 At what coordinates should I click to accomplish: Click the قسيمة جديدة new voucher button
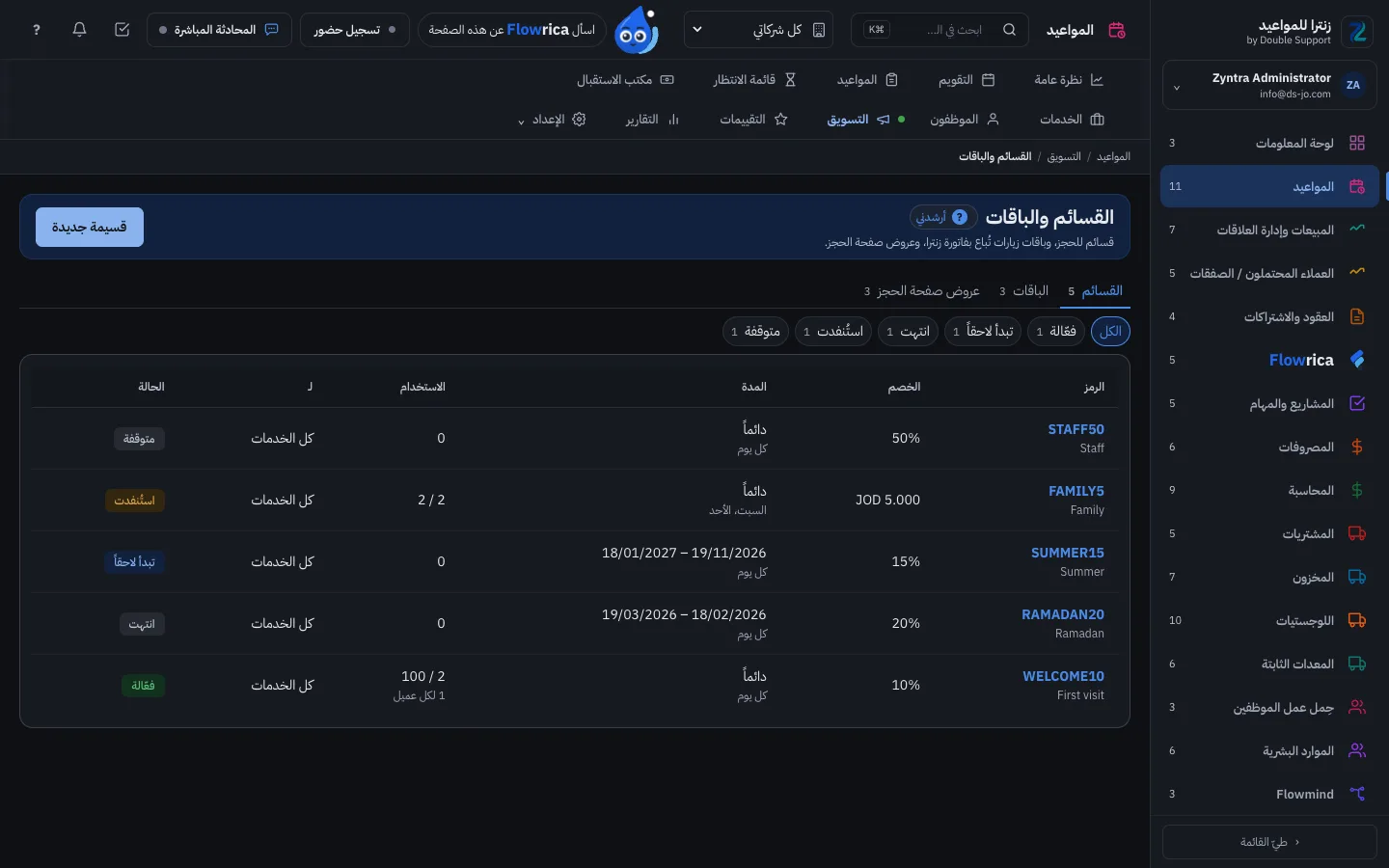click(90, 228)
